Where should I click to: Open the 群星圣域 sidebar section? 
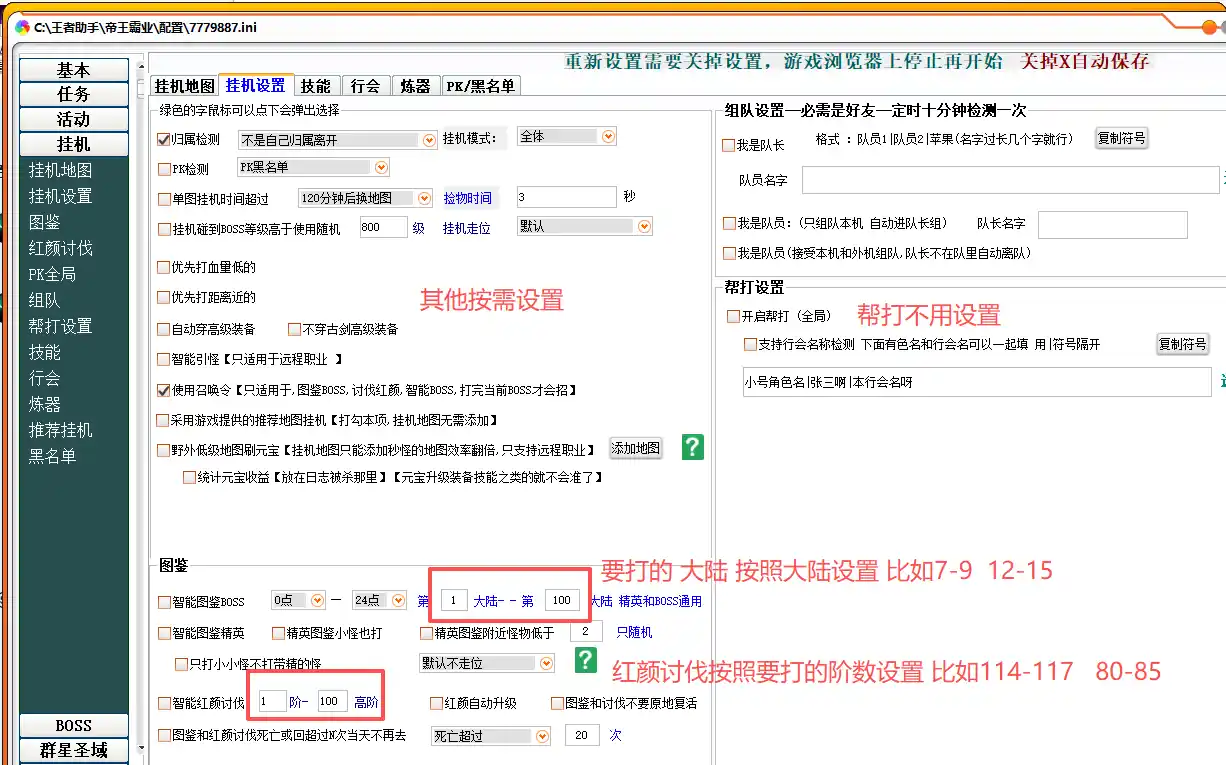click(x=74, y=750)
